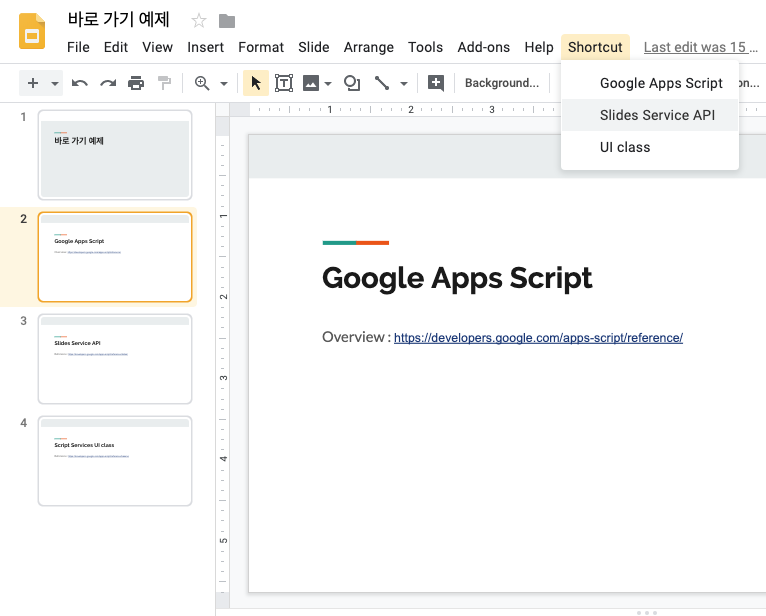Image resolution: width=766 pixels, height=616 pixels.
Task: Print the presentation
Action: pos(136,83)
